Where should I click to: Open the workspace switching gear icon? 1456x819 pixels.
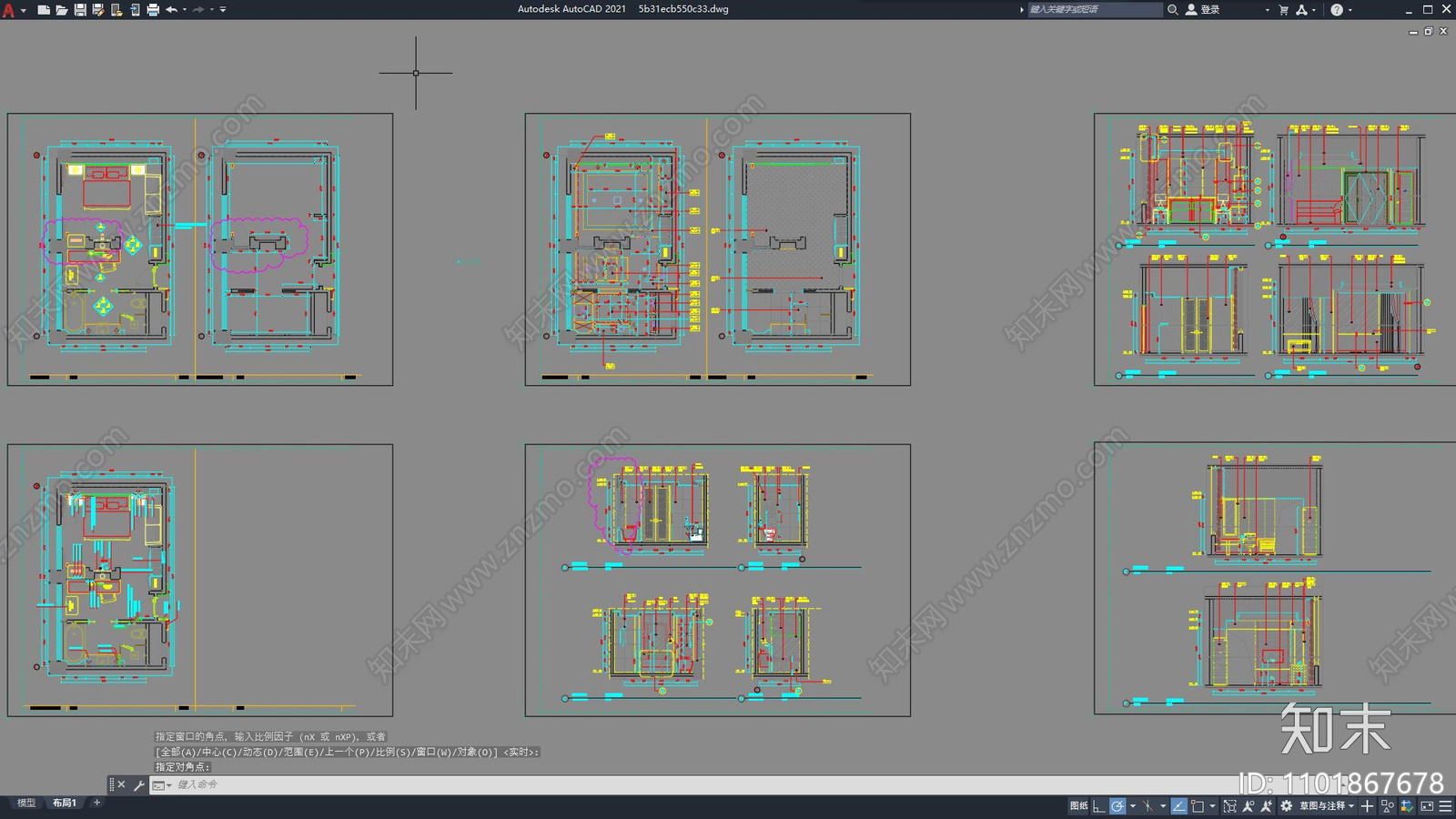pyautogui.click(x=1286, y=805)
